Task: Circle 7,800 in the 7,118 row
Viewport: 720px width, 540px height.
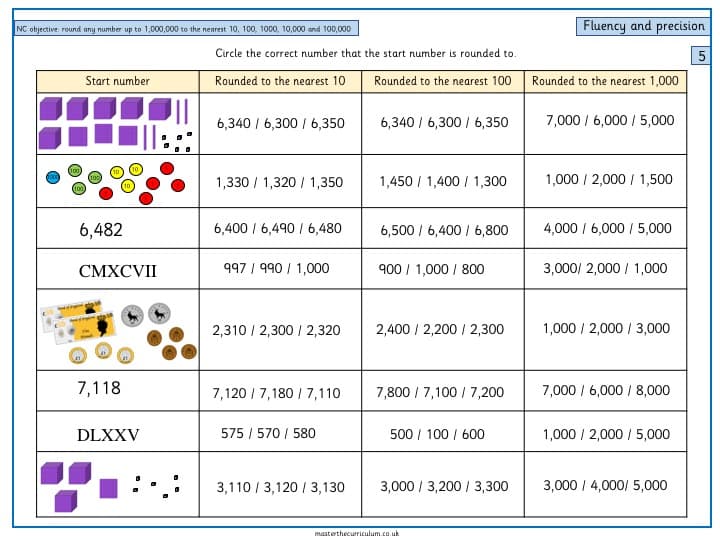Action: 393,393
